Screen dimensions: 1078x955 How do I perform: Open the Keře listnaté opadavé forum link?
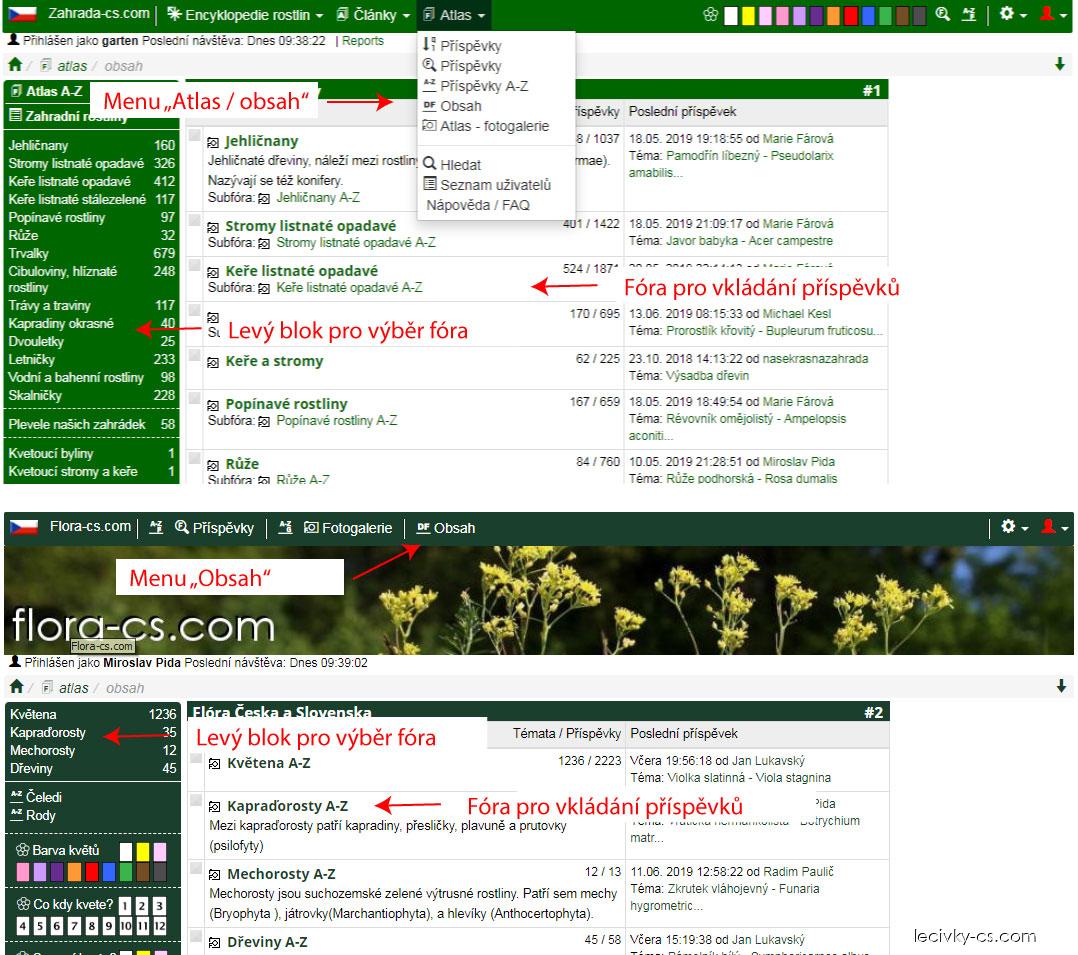click(301, 271)
